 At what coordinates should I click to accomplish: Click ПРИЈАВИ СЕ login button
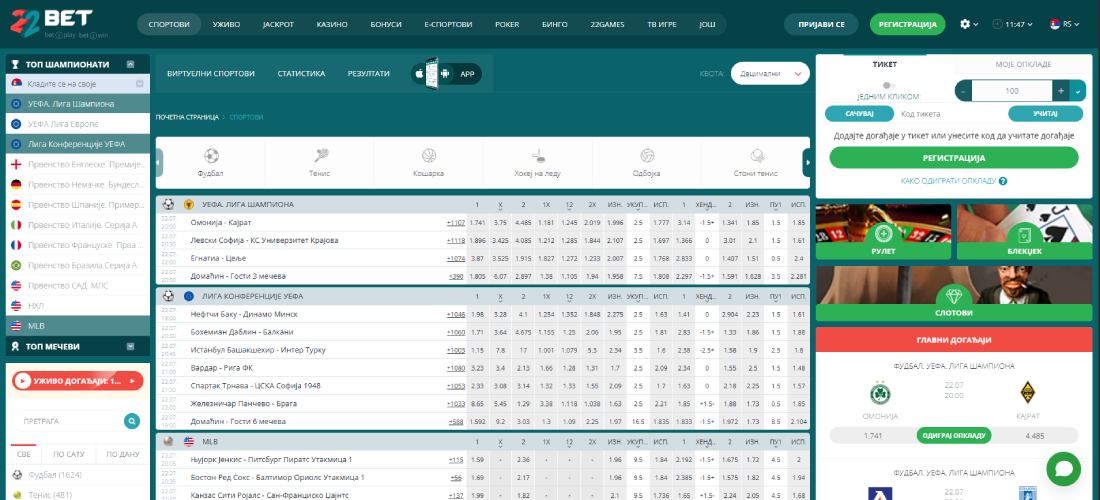pos(821,25)
